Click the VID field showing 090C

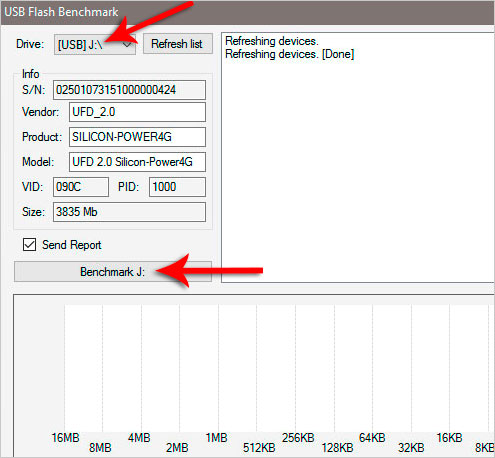81,187
